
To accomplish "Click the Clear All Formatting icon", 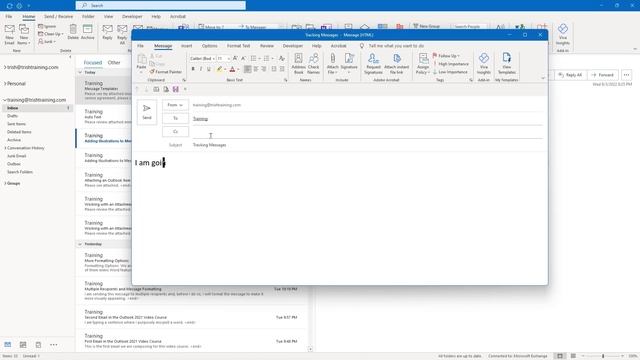I will [282, 58].
